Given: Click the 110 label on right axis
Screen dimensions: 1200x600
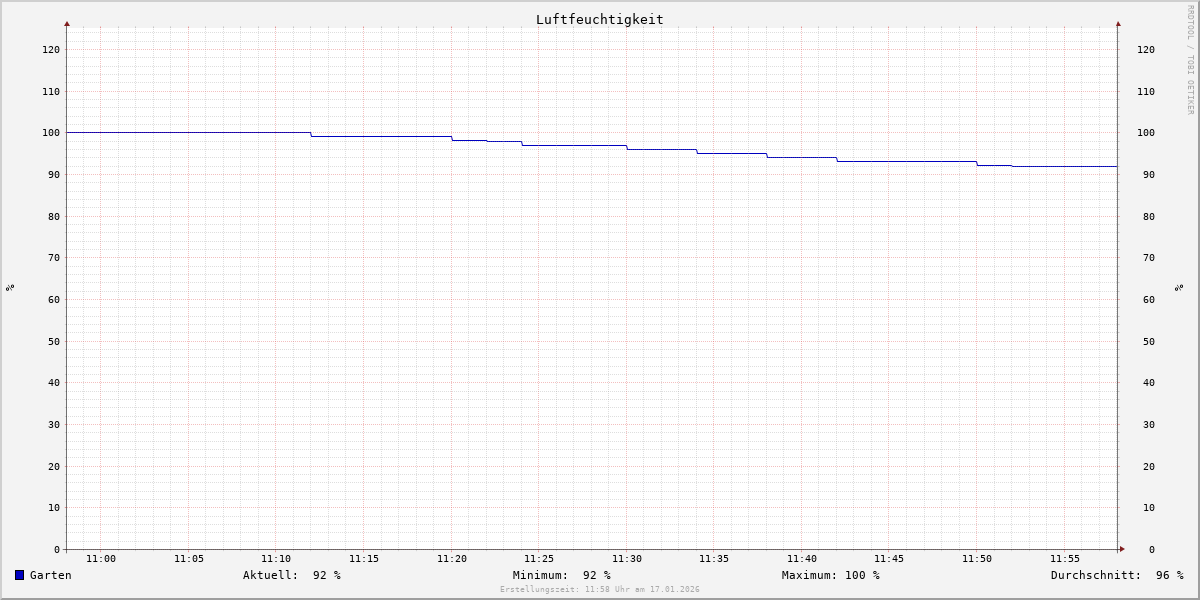Looking at the screenshot, I should tap(1146, 91).
